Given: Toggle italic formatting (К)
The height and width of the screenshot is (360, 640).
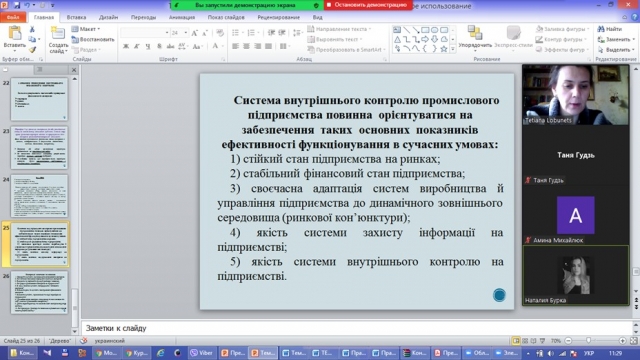Looking at the screenshot, I should pyautogui.click(x=137, y=46).
